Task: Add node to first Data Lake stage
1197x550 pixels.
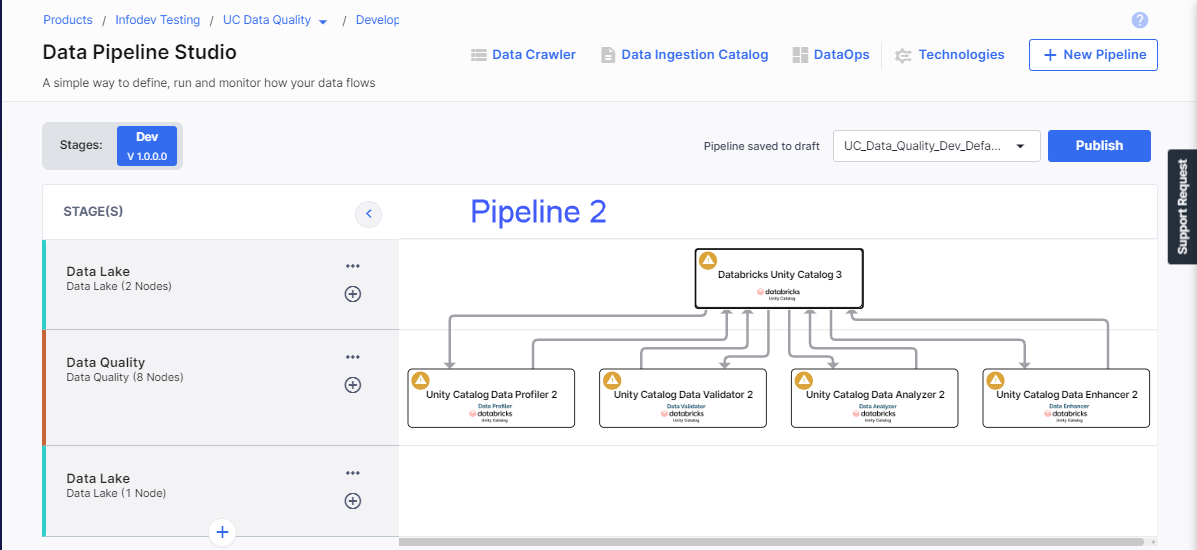Action: click(x=353, y=294)
